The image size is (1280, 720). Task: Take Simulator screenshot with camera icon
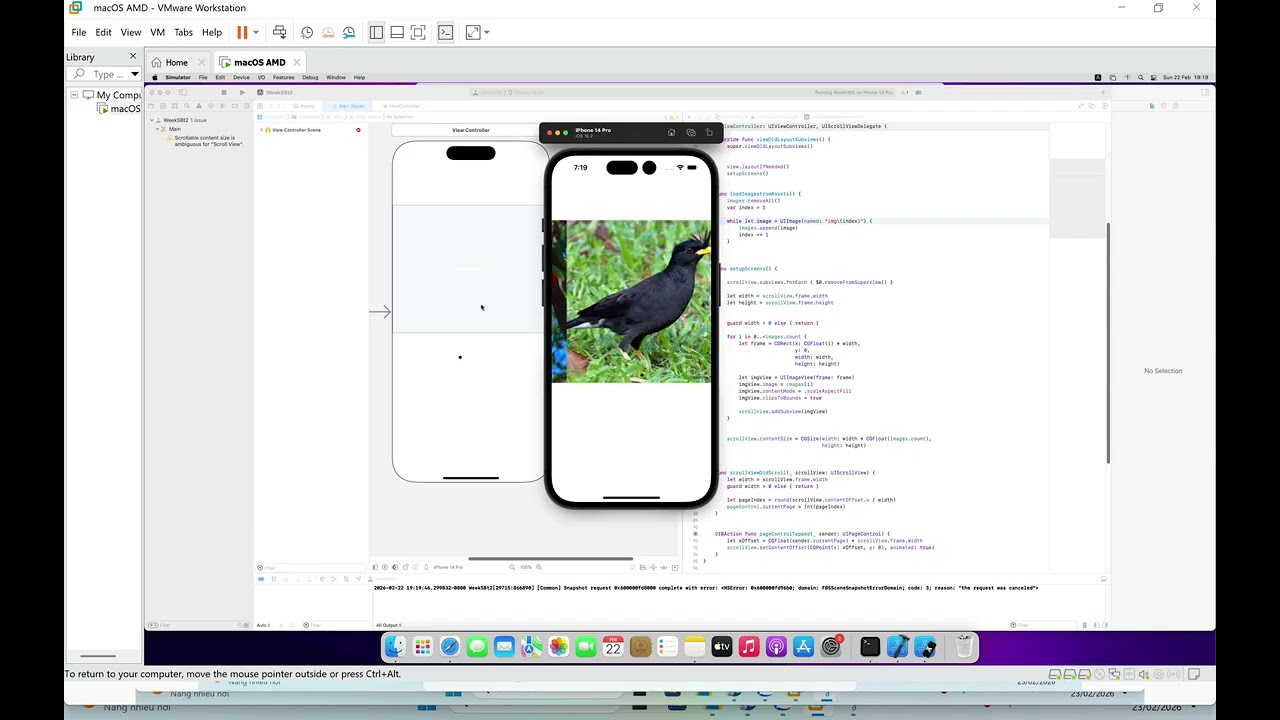(x=690, y=132)
